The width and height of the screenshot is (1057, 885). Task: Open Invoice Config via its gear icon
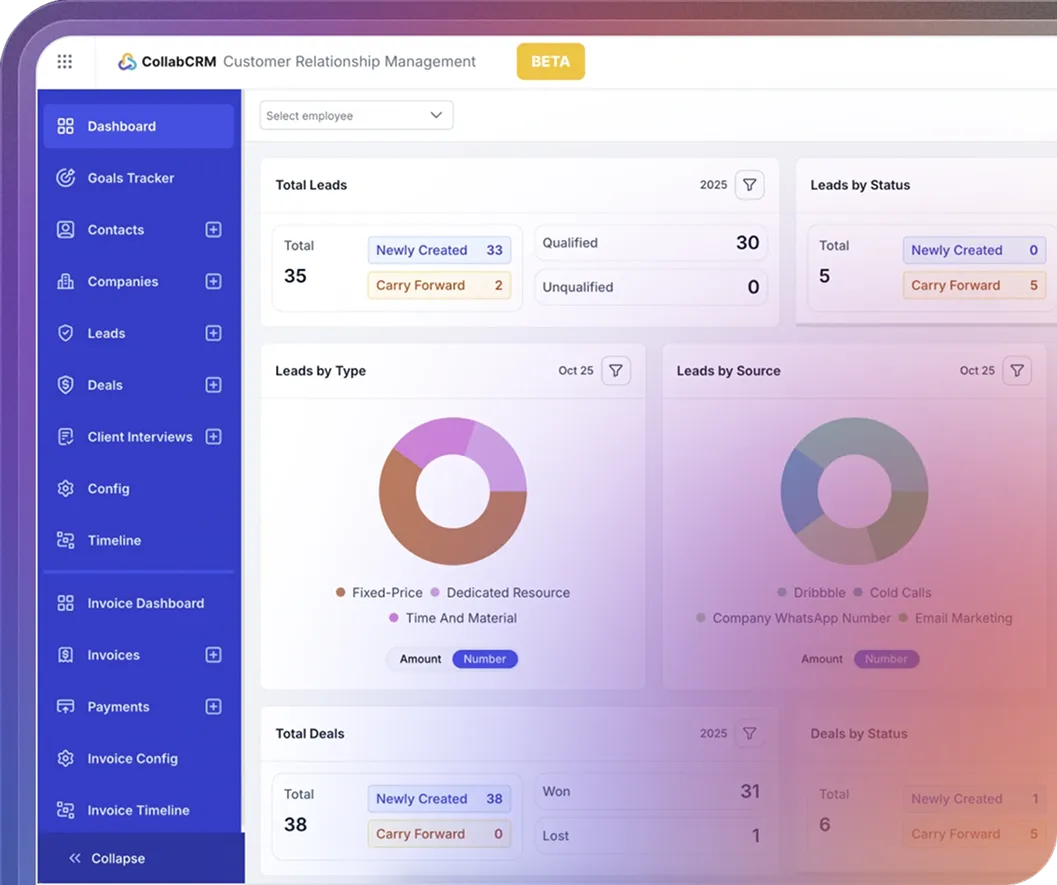click(x=65, y=758)
